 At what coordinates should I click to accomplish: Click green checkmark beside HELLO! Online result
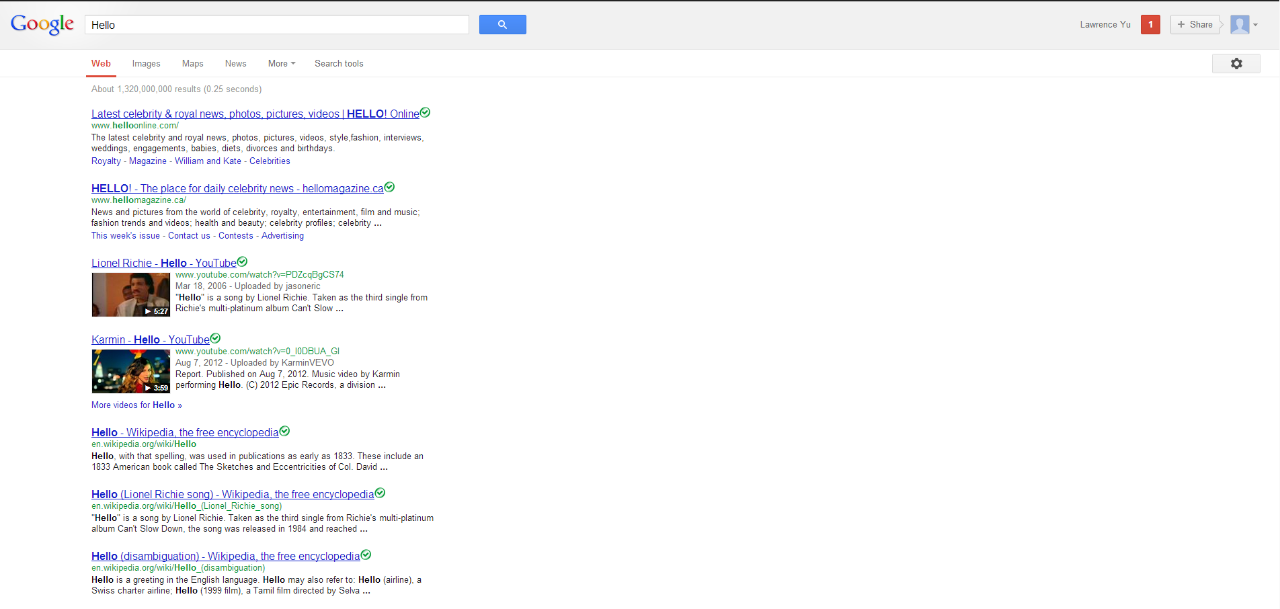point(426,113)
